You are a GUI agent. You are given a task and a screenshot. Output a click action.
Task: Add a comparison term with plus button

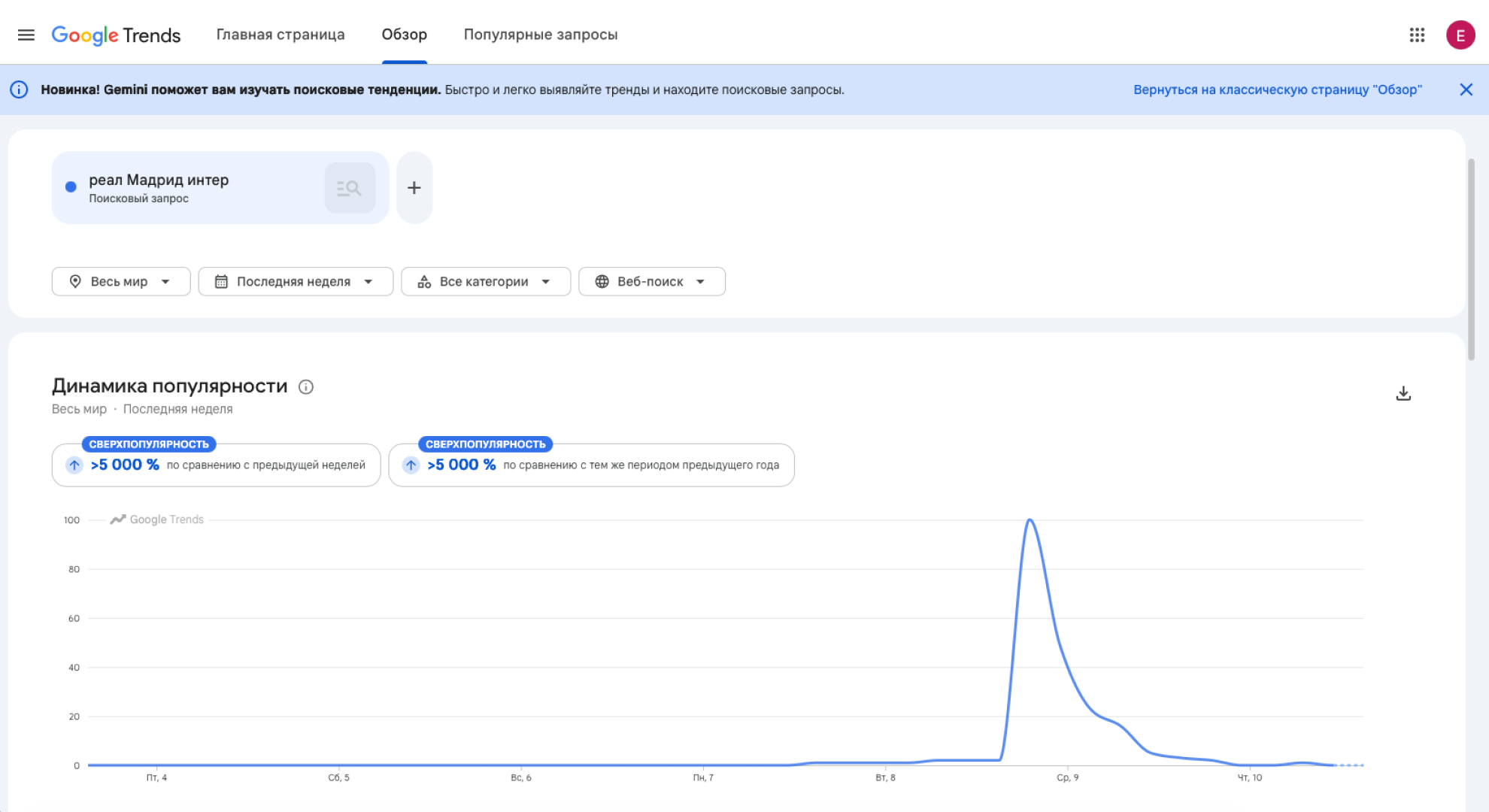coord(414,188)
